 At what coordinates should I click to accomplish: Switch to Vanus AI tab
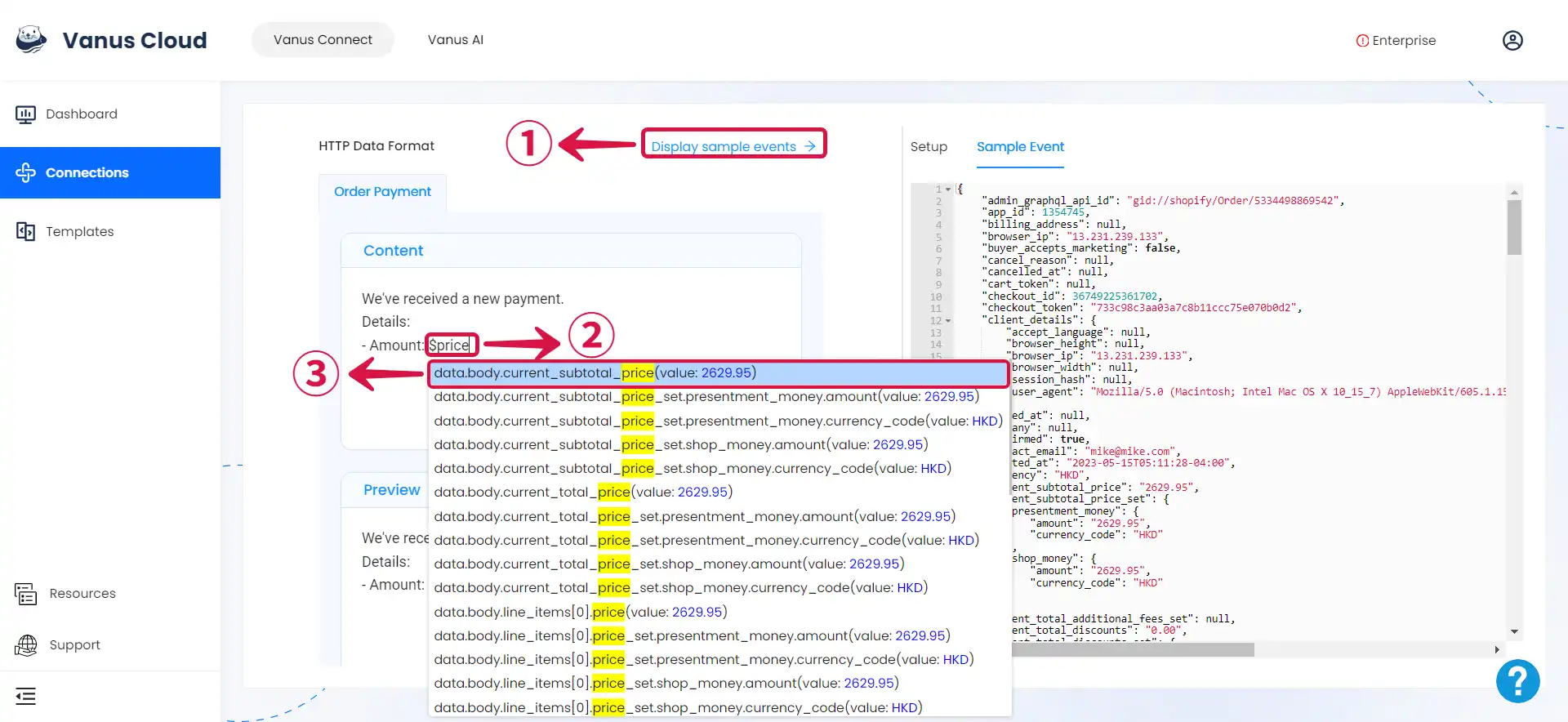point(456,39)
